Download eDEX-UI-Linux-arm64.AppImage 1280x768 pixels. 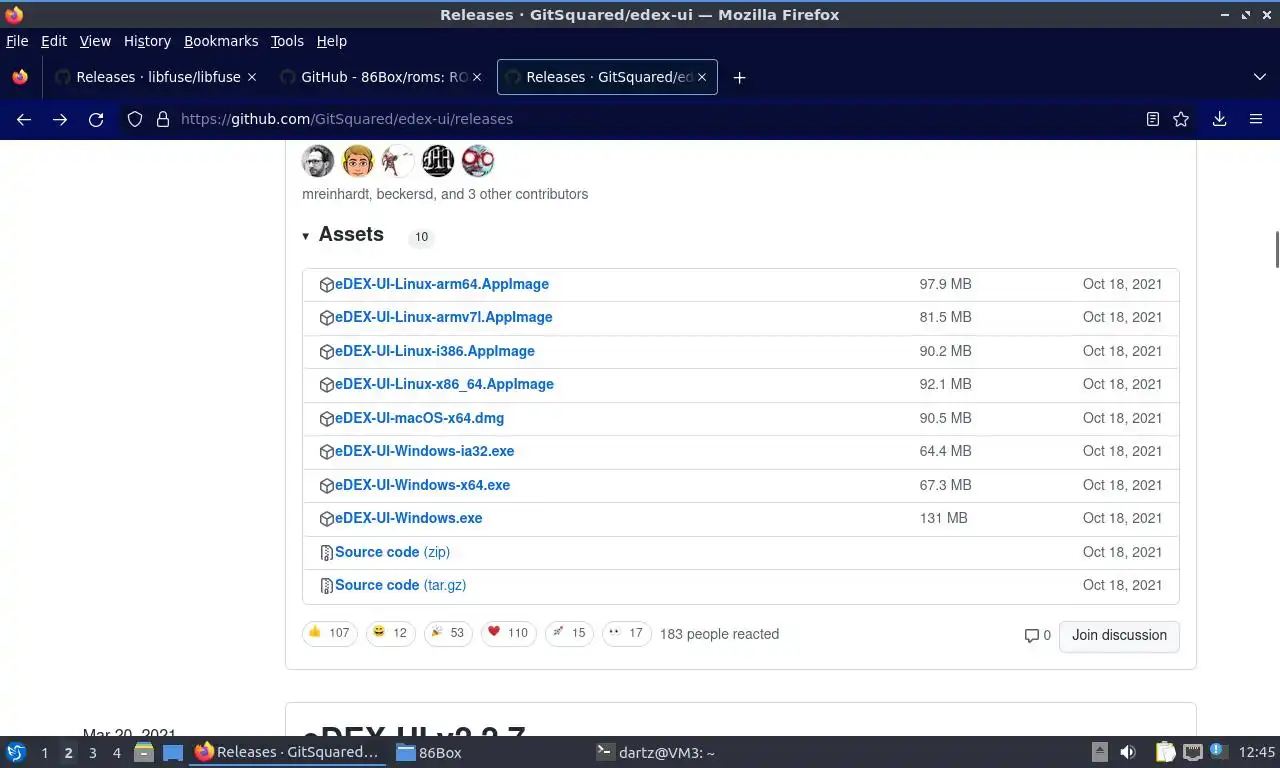(441, 284)
